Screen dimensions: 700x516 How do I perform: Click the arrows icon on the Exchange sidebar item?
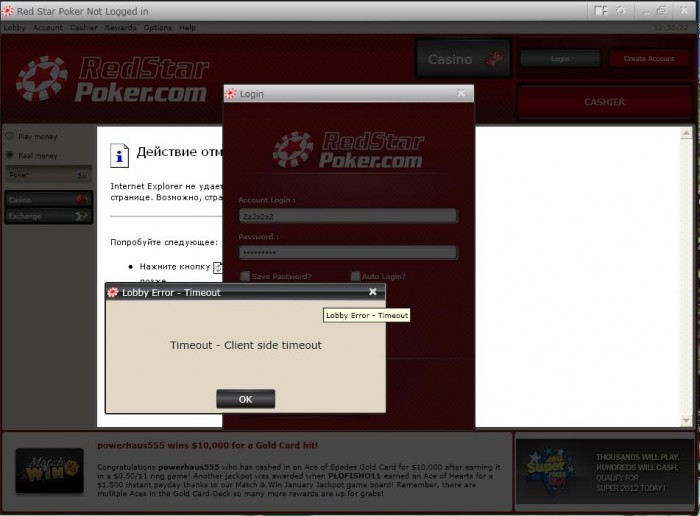click(82, 216)
